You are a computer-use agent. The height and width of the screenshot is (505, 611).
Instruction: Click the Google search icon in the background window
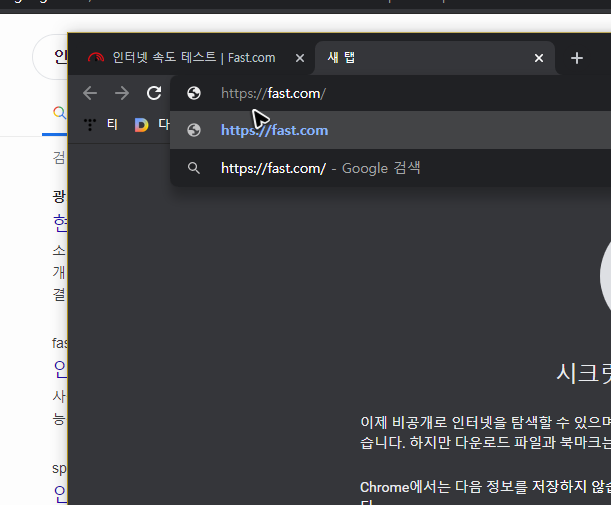point(59,113)
